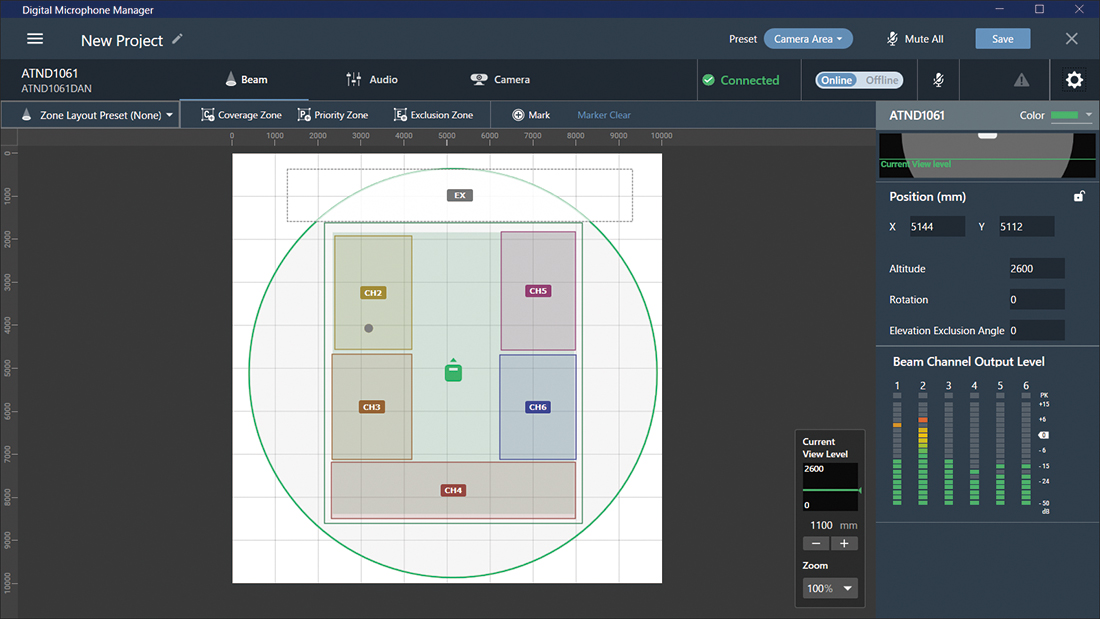Open the settings gear

pyautogui.click(x=1074, y=80)
